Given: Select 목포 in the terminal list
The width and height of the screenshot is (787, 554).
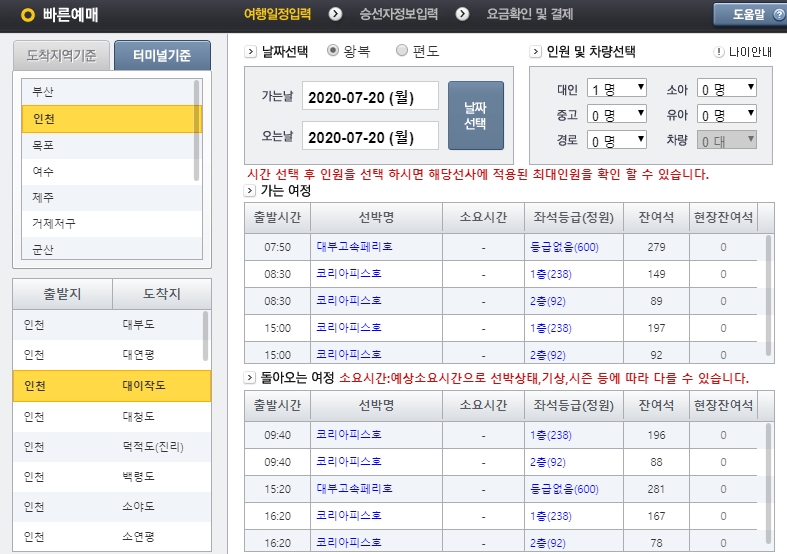Looking at the screenshot, I should tap(107, 146).
